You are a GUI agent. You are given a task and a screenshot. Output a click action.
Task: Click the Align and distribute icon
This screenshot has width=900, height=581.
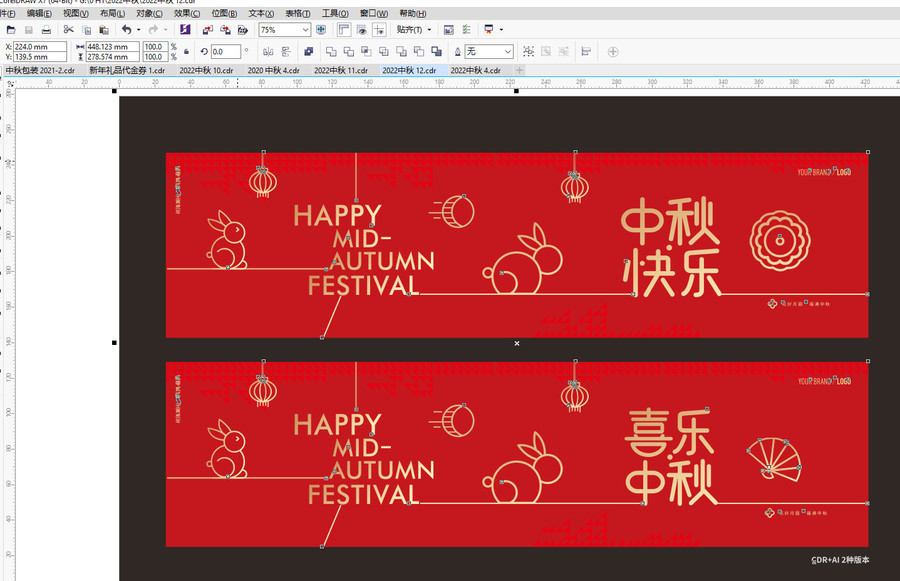click(x=586, y=52)
